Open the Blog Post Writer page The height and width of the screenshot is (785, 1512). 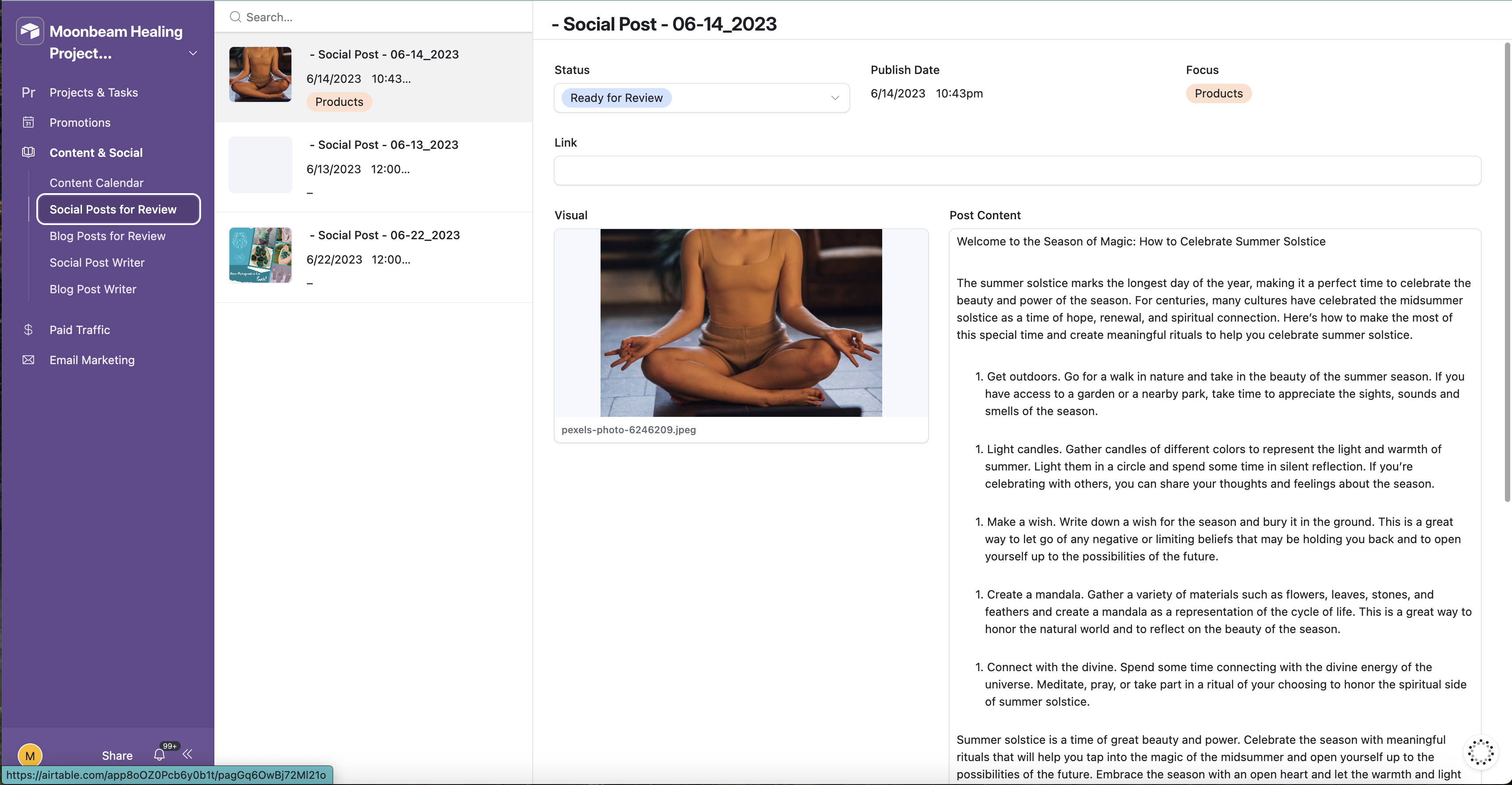(93, 289)
